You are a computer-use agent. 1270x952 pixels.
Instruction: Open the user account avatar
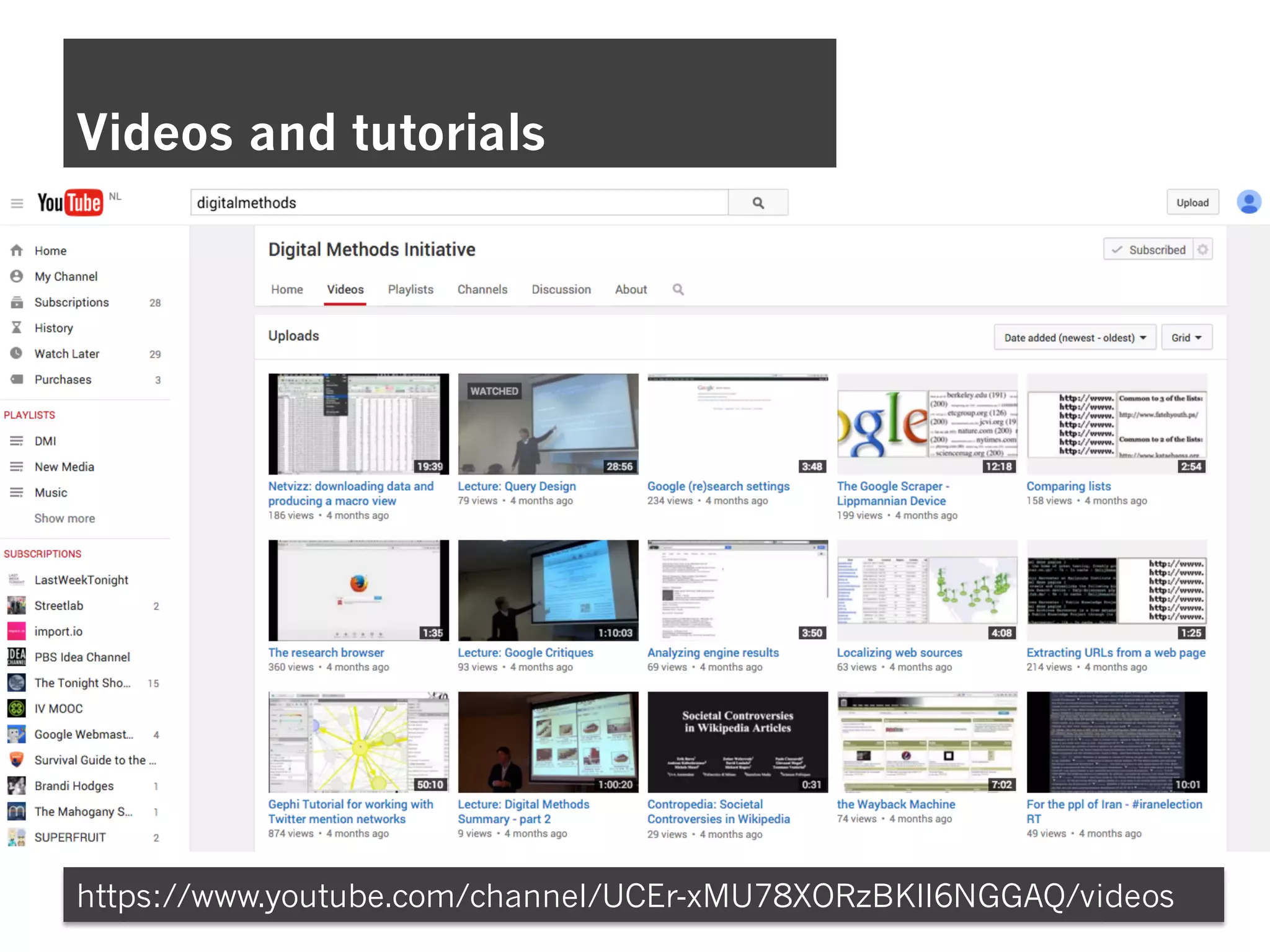click(1248, 202)
